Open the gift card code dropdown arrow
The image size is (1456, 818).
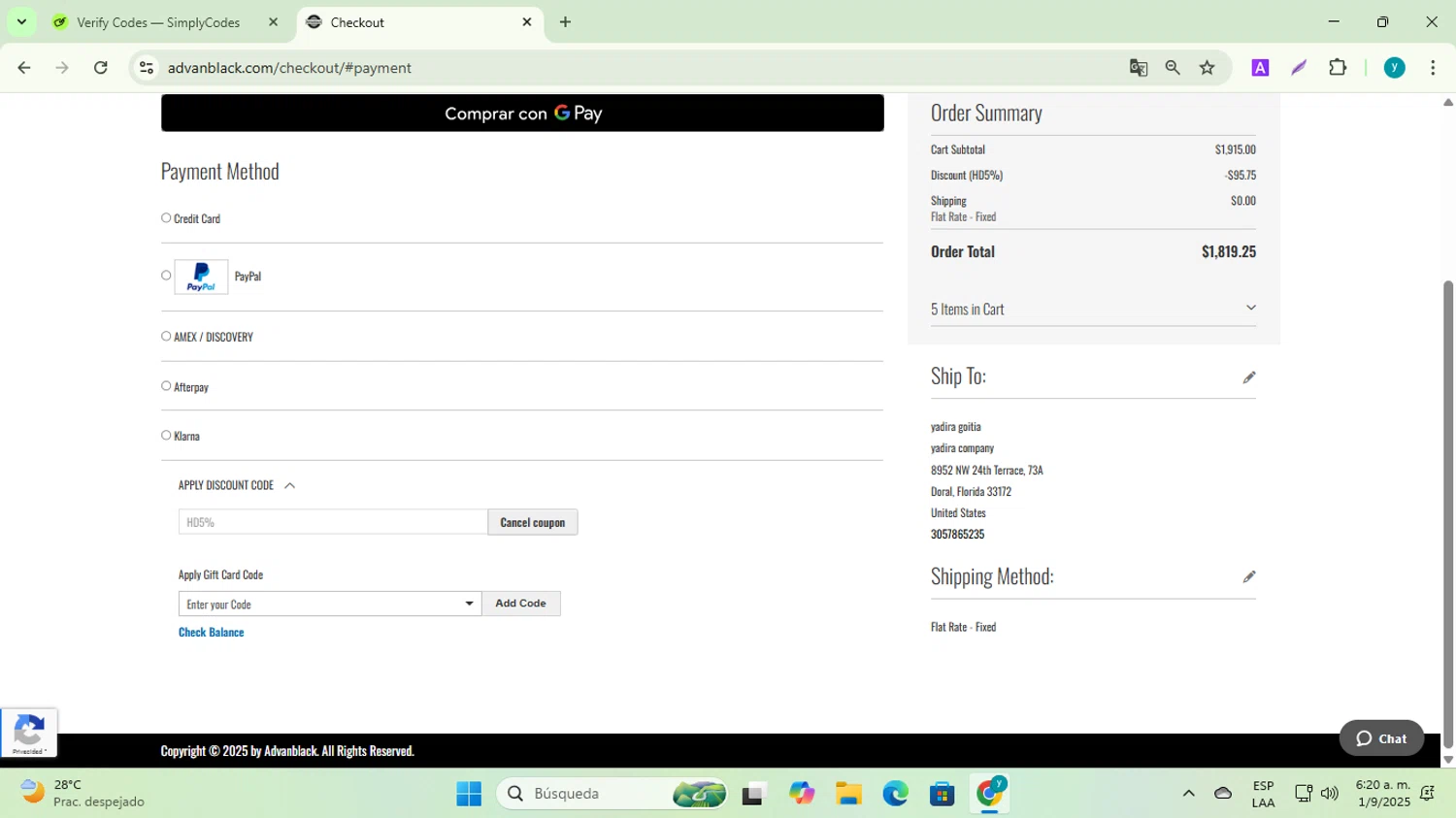[469, 604]
